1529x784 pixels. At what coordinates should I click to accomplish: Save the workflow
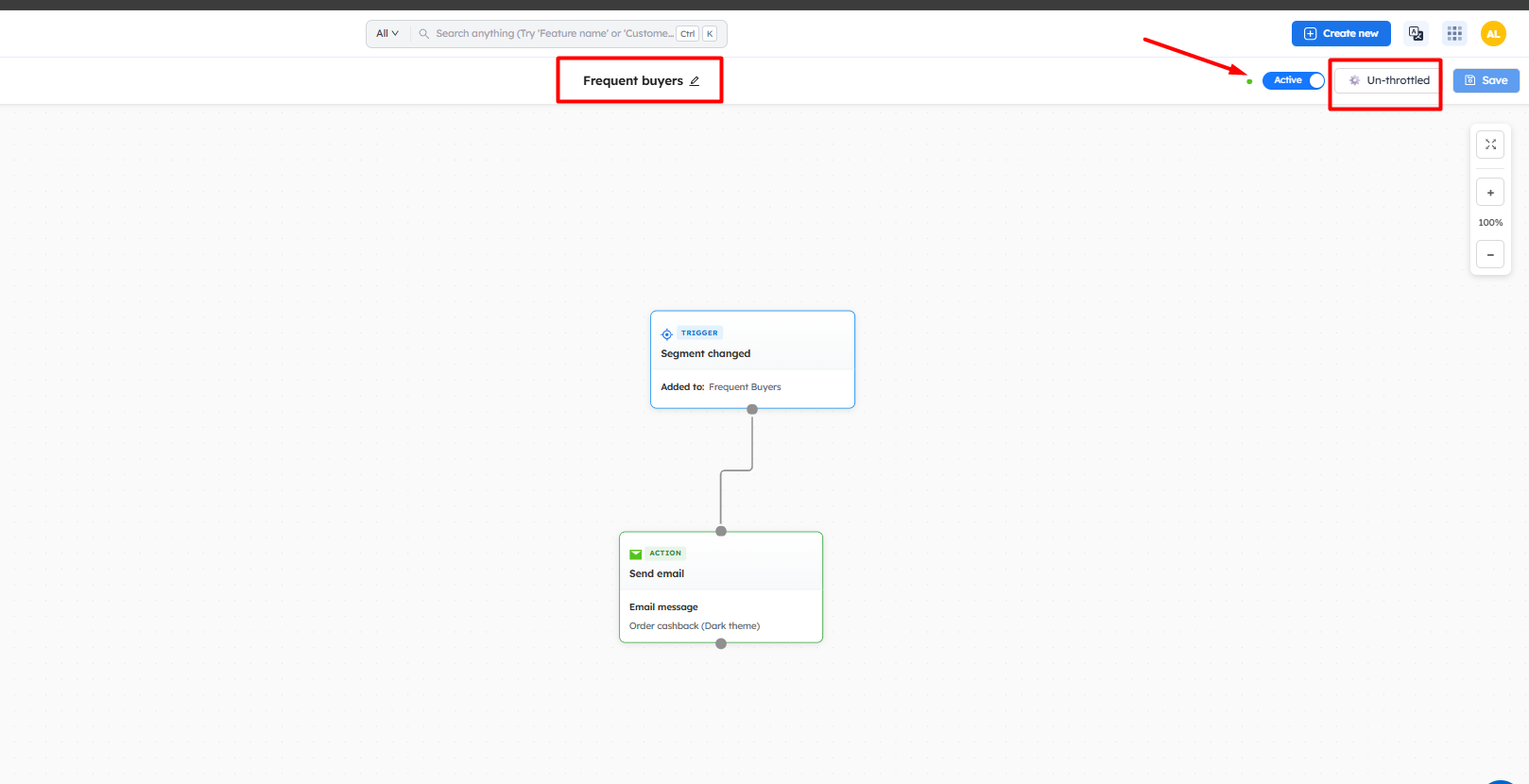tap(1486, 81)
